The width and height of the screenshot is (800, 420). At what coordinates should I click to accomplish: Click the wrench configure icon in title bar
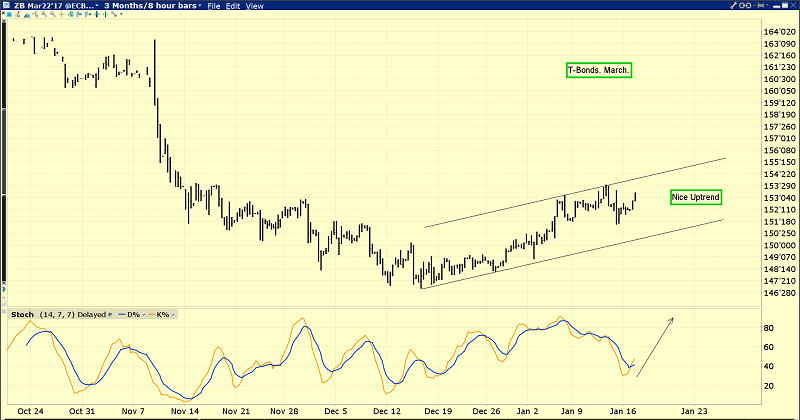point(733,5)
